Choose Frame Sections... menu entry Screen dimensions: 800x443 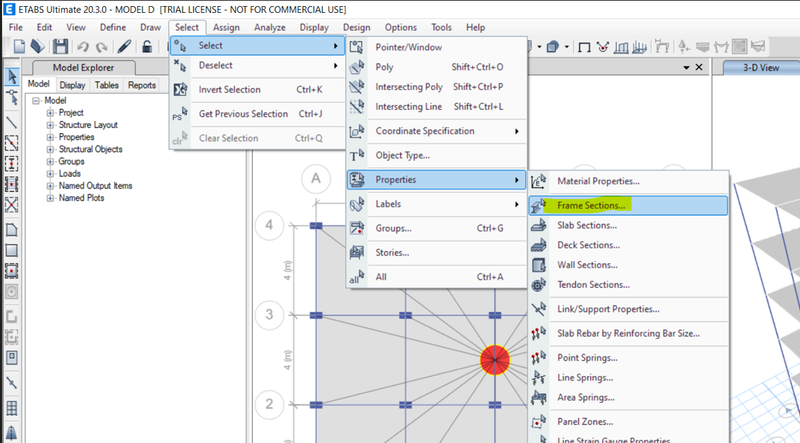coord(629,206)
